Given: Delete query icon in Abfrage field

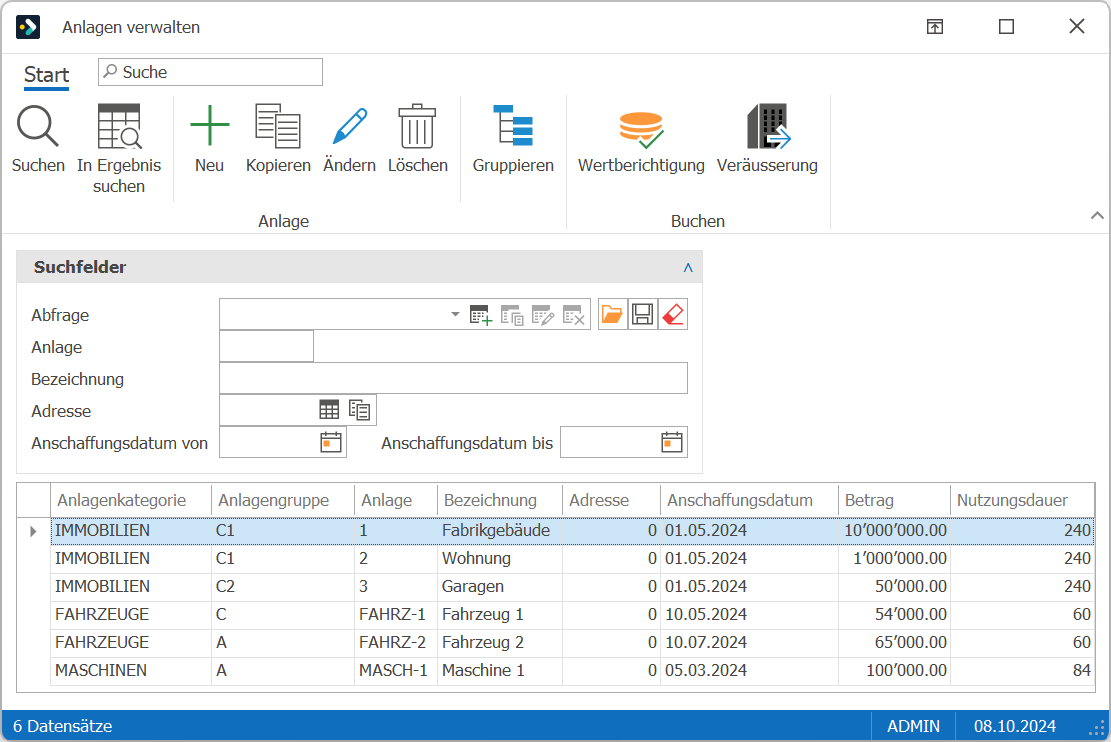Looking at the screenshot, I should point(573,315).
